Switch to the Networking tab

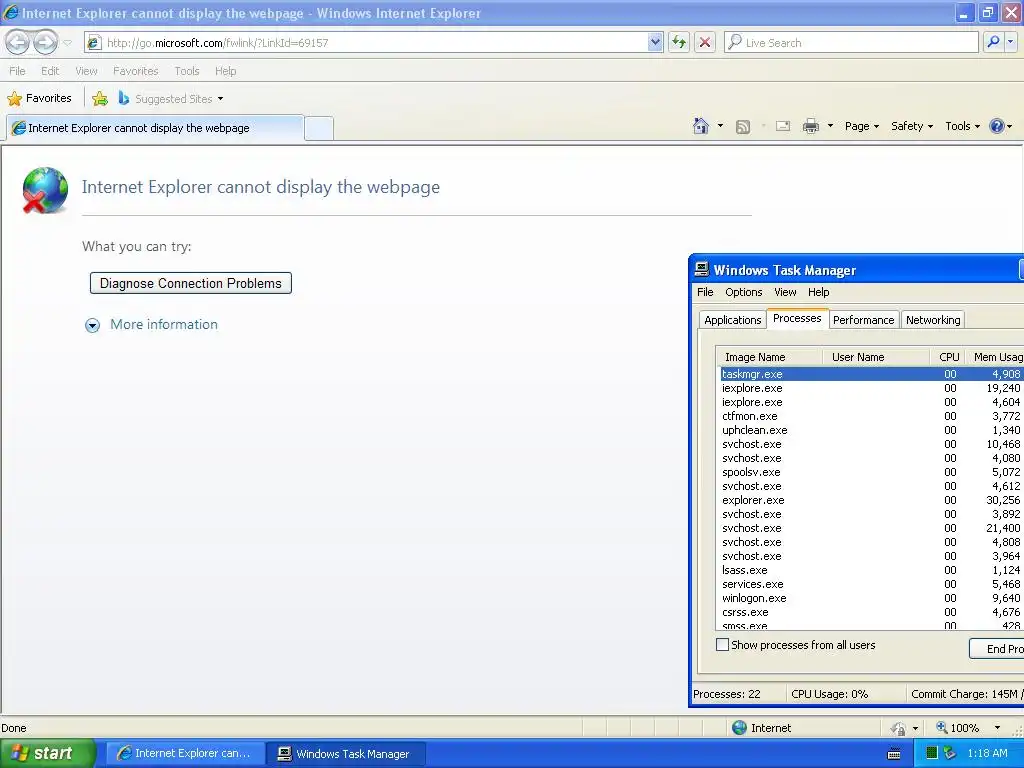click(x=933, y=320)
